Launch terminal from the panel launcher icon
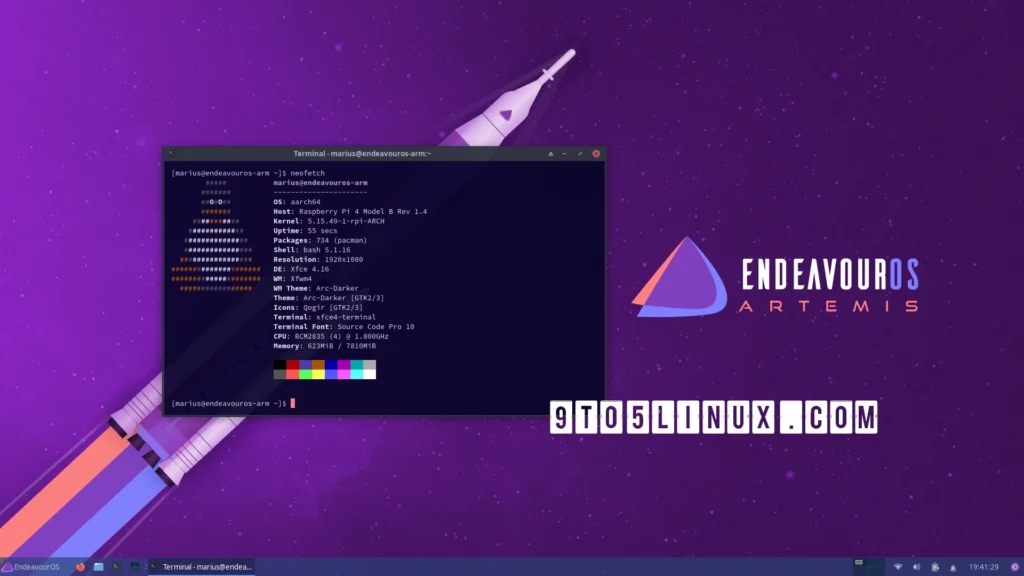This screenshot has width=1024, height=576. point(116,567)
